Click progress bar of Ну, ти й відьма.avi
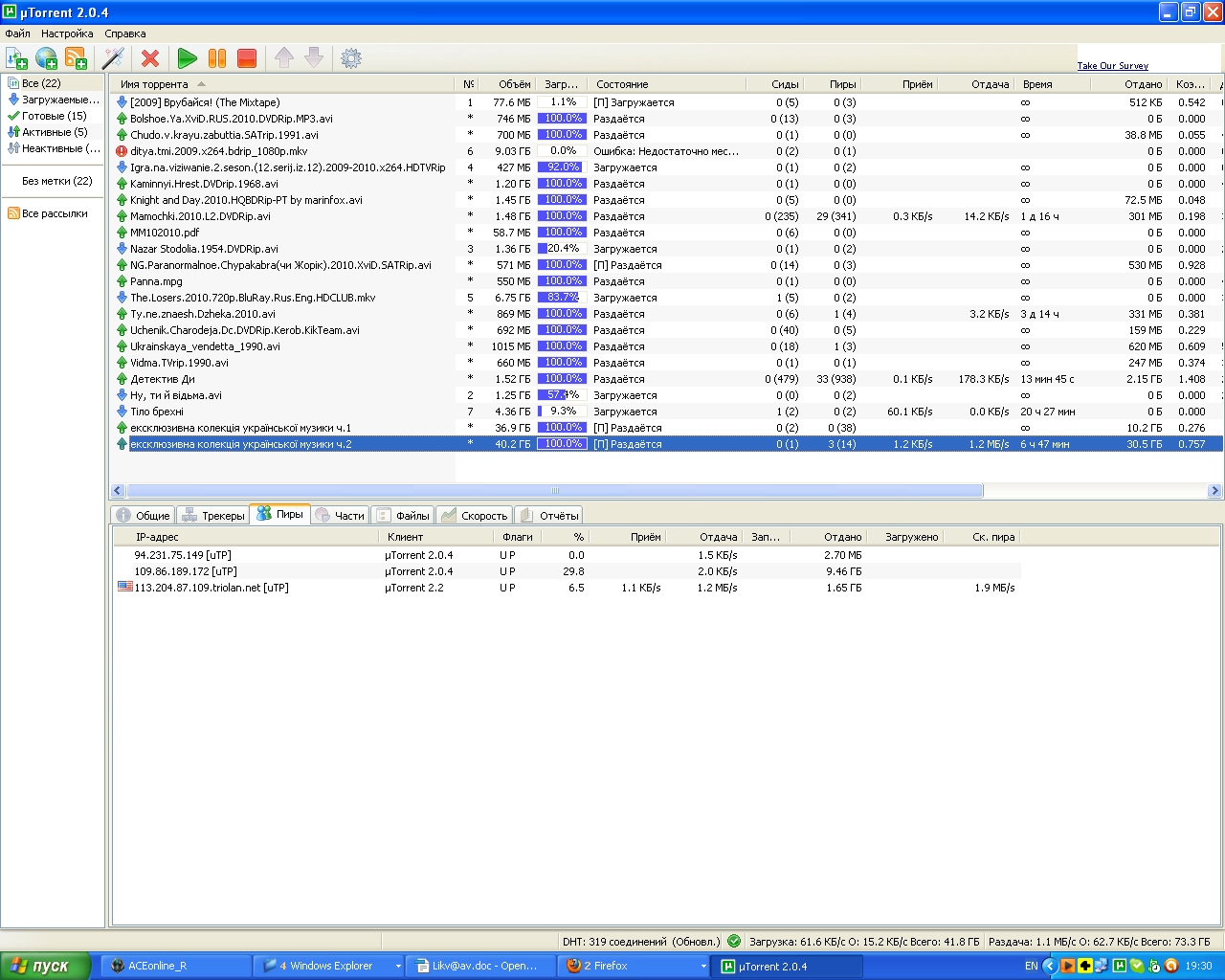The height and width of the screenshot is (980, 1225). click(562, 395)
